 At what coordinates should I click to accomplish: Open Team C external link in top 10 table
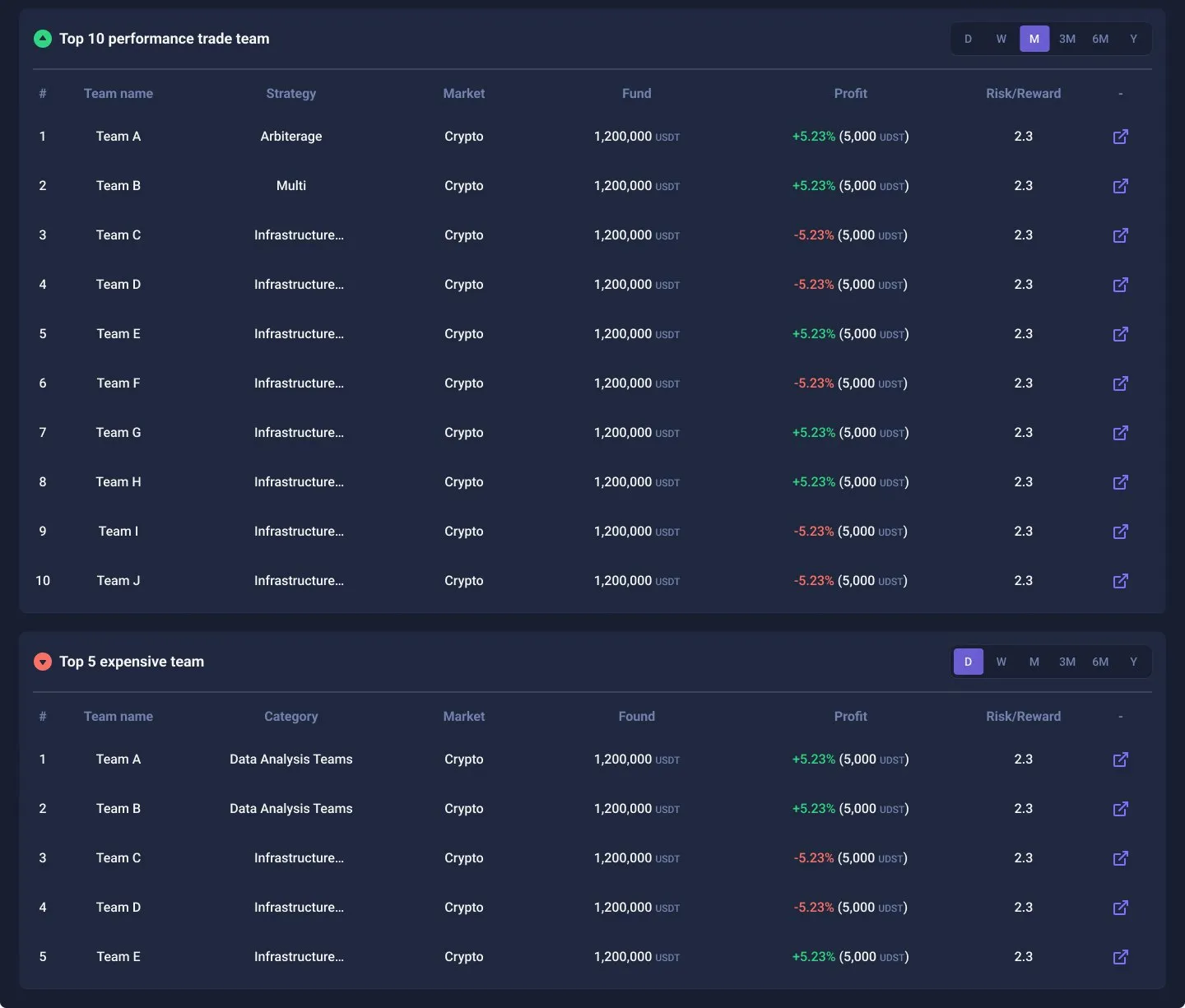point(1120,235)
